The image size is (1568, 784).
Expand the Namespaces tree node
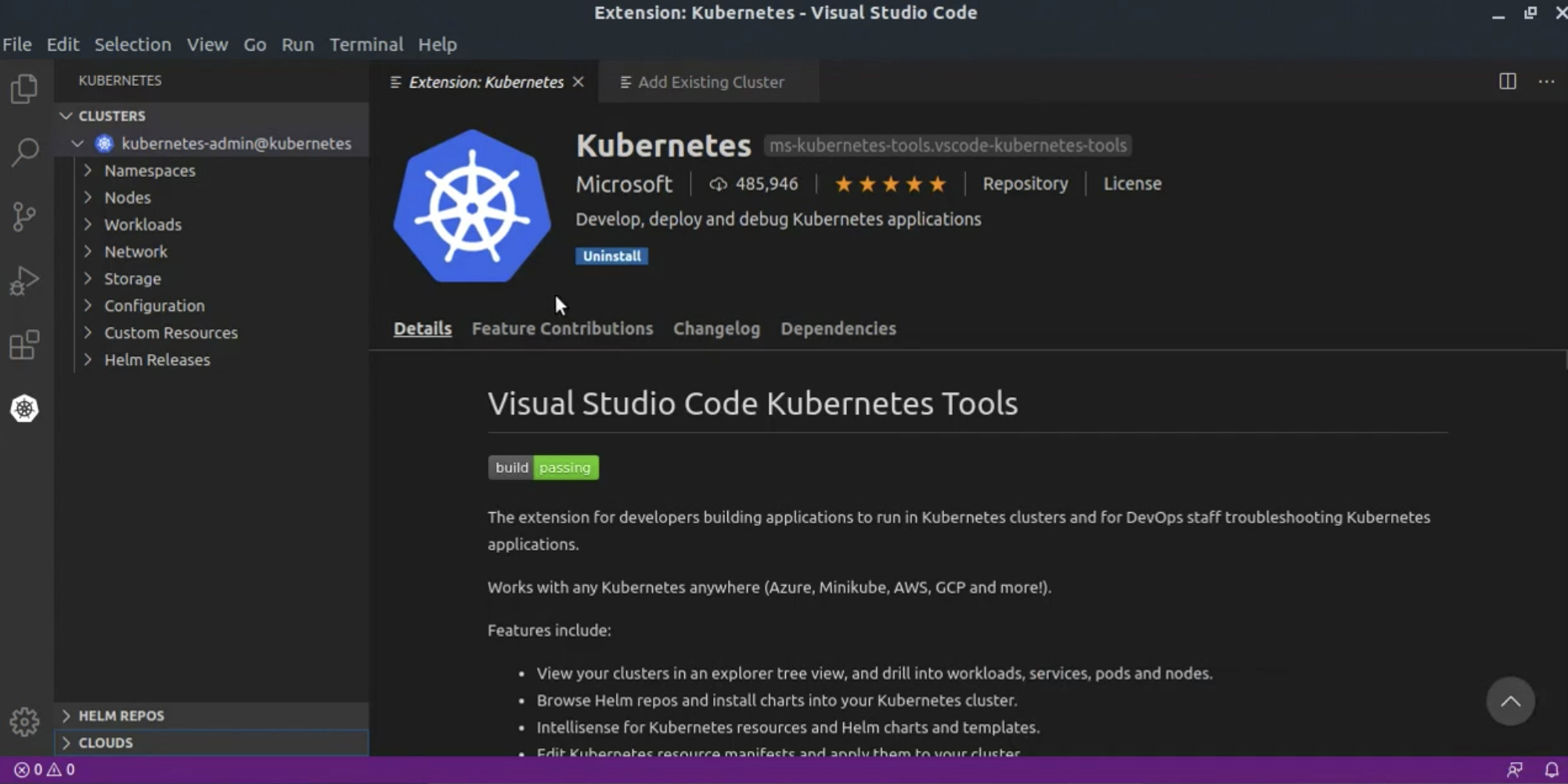click(88, 170)
